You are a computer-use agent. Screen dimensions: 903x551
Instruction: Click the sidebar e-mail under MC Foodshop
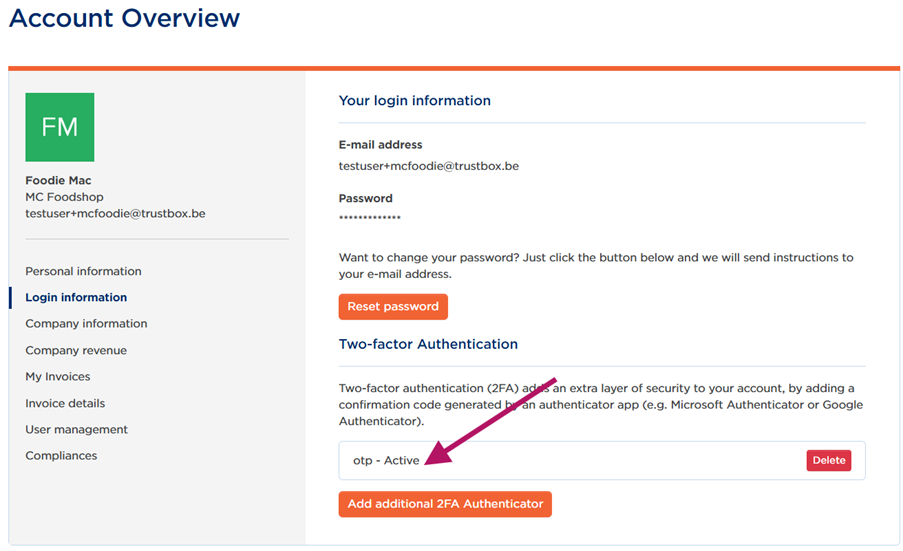[115, 214]
